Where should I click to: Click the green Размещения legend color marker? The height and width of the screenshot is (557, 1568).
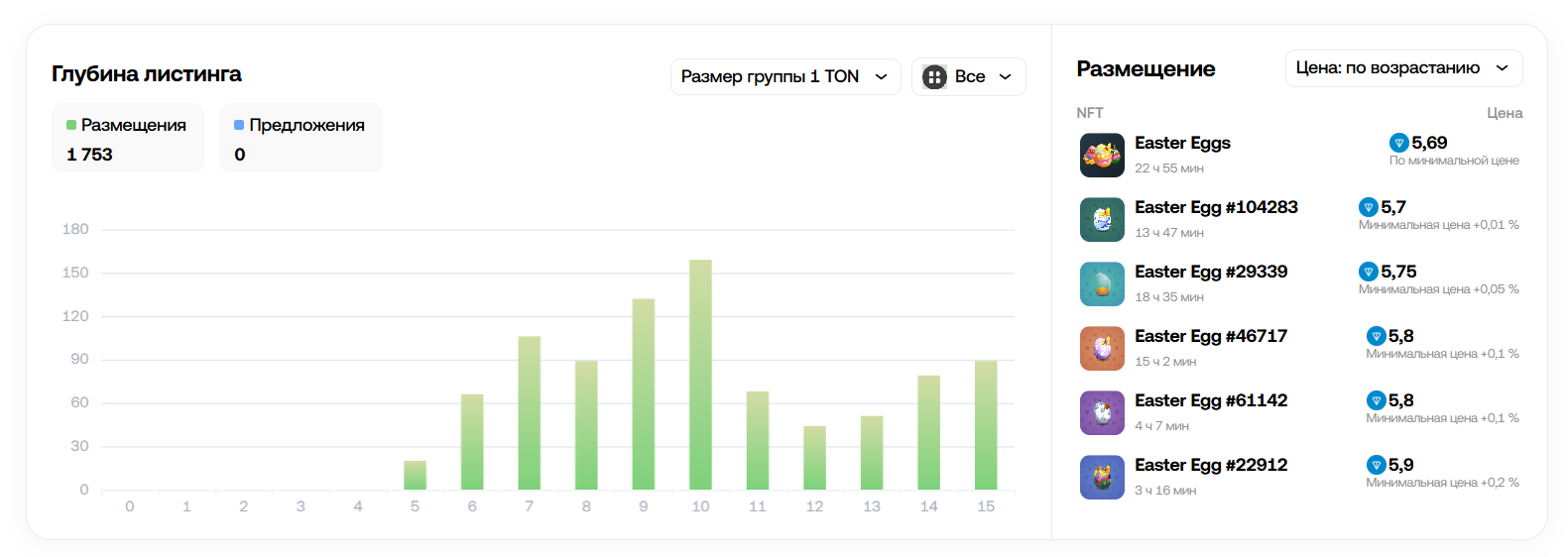[x=71, y=125]
